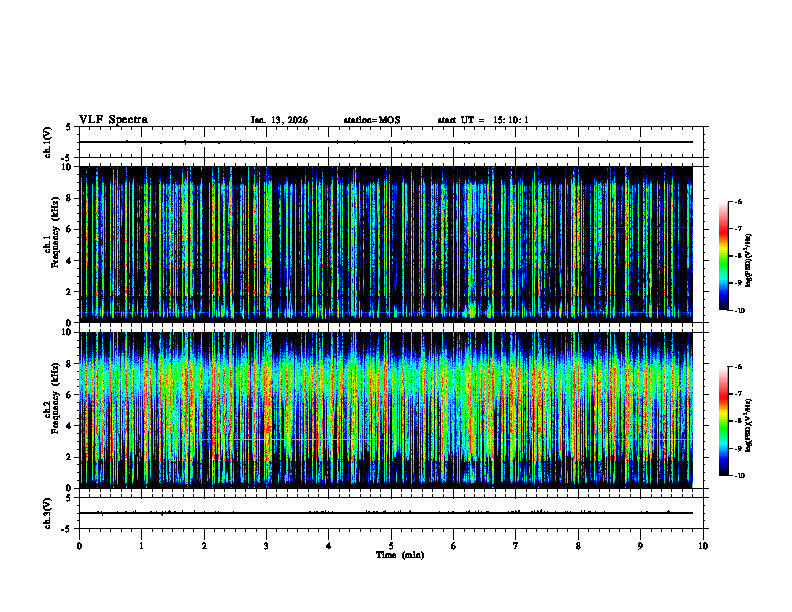Click time axis tick label "4"
Image resolution: width=792 pixels, height=612 pixels.
tap(329, 546)
